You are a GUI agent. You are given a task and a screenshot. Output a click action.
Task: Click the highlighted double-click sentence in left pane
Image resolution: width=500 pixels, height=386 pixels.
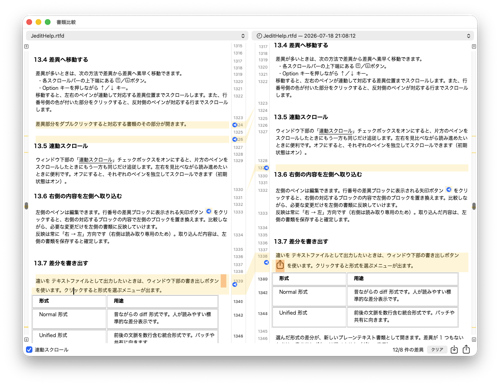[111, 124]
